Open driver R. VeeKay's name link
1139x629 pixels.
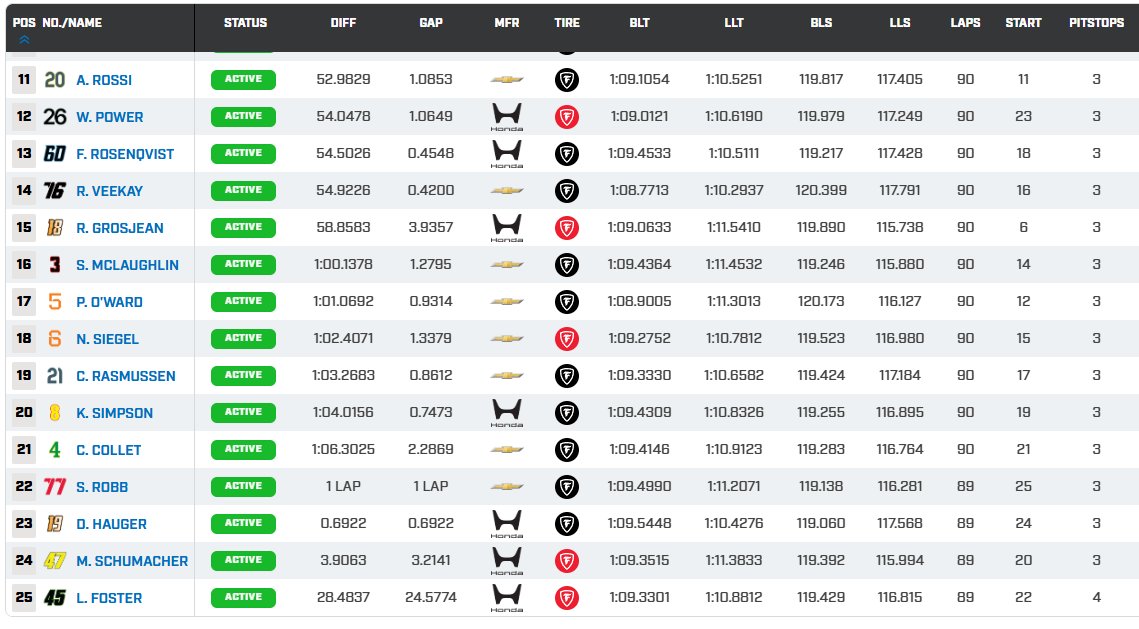pos(110,191)
